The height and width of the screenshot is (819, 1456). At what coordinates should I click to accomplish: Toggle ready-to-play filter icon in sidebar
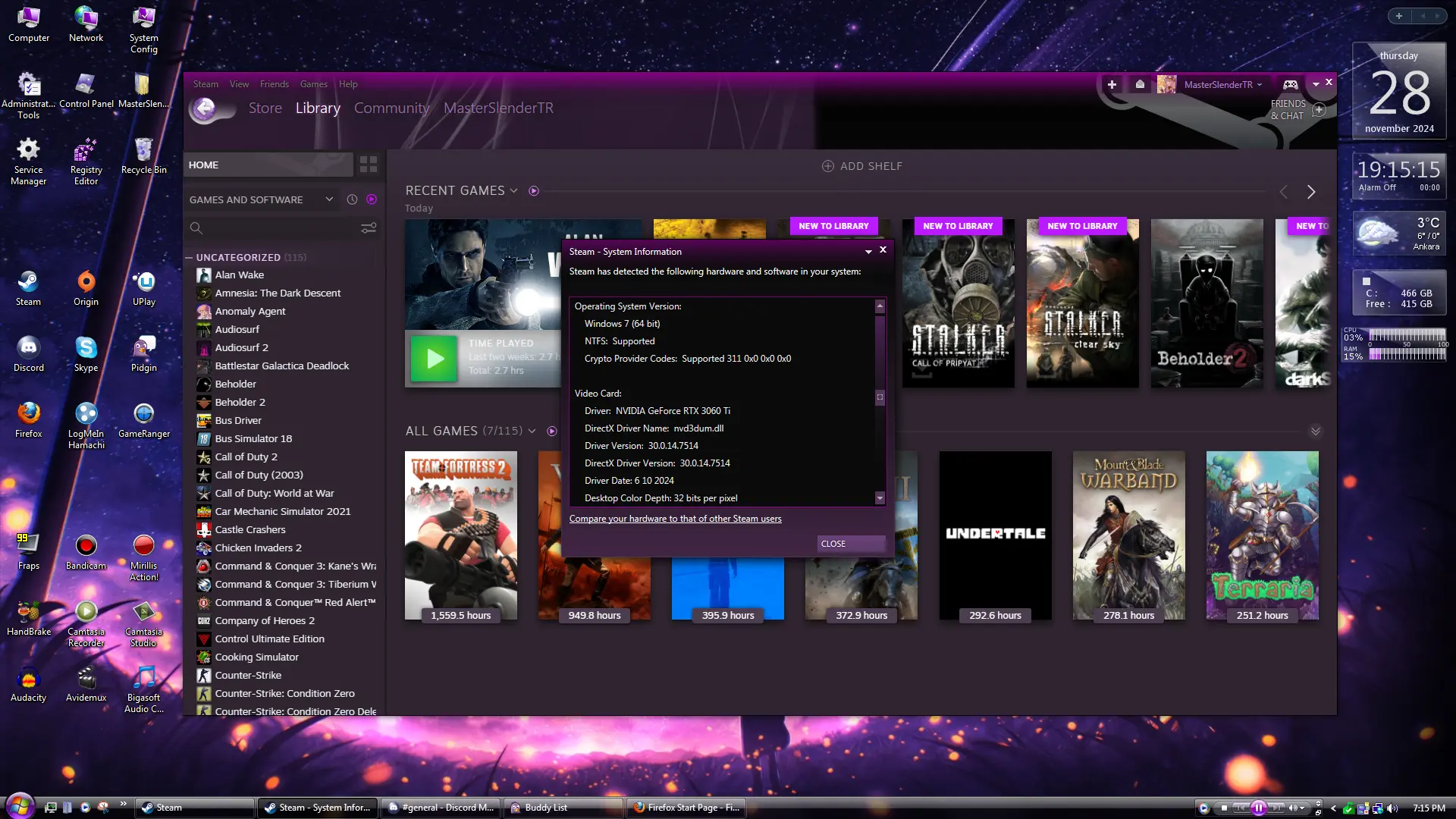[x=372, y=199]
